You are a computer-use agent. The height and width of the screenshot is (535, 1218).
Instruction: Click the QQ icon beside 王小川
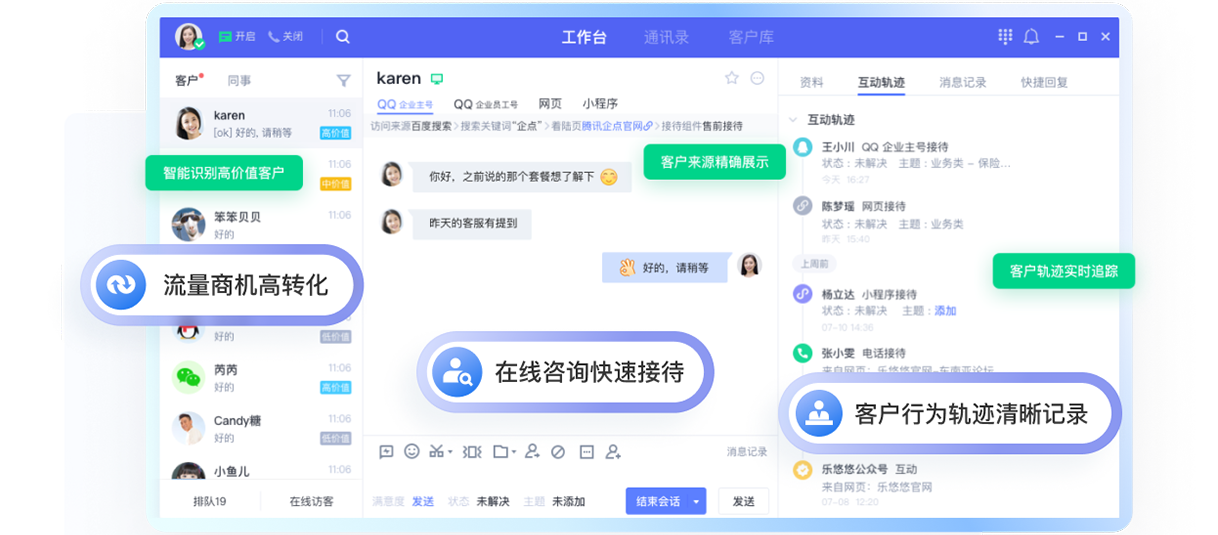802,147
